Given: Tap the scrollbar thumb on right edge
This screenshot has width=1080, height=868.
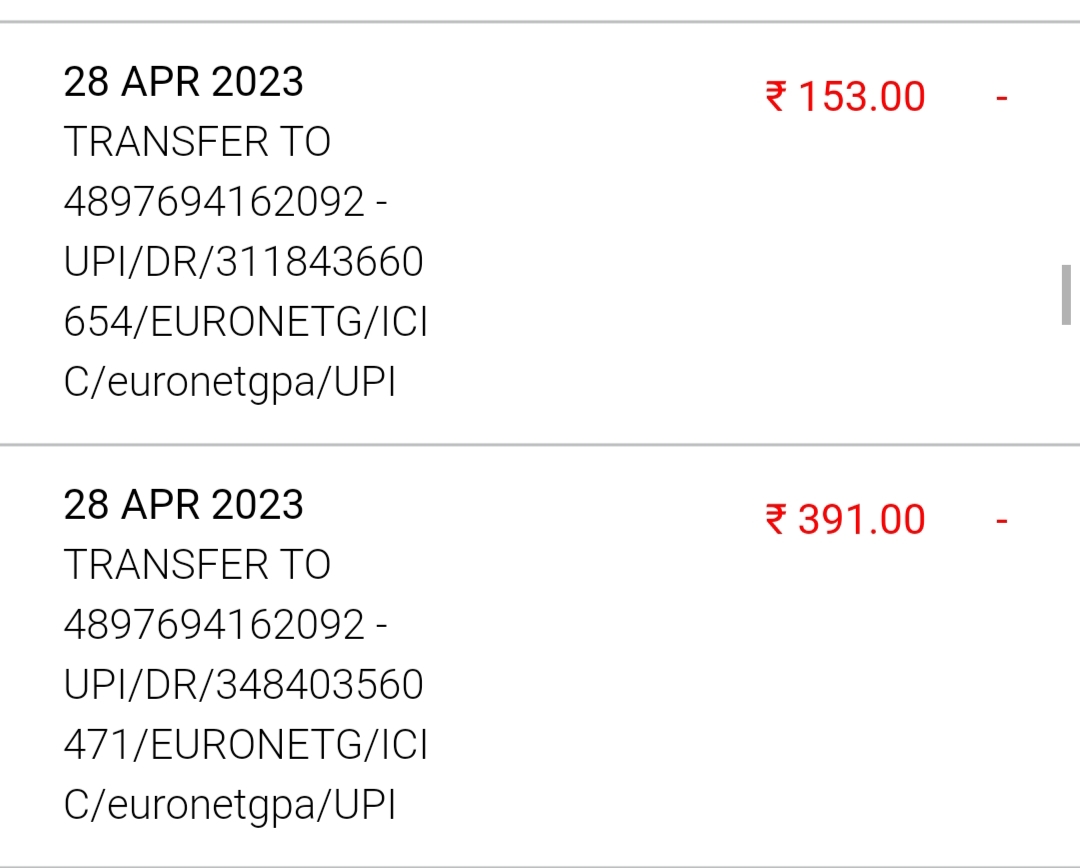Looking at the screenshot, I should 1066,295.
